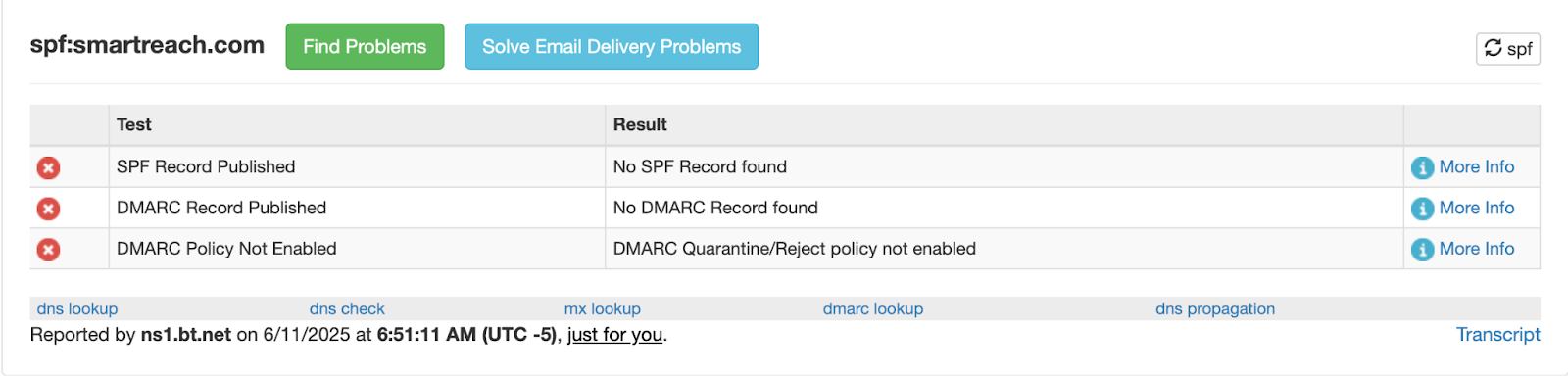Click Solve Email Delivery Problems button
The width and height of the screenshot is (1568, 376).
tap(612, 47)
